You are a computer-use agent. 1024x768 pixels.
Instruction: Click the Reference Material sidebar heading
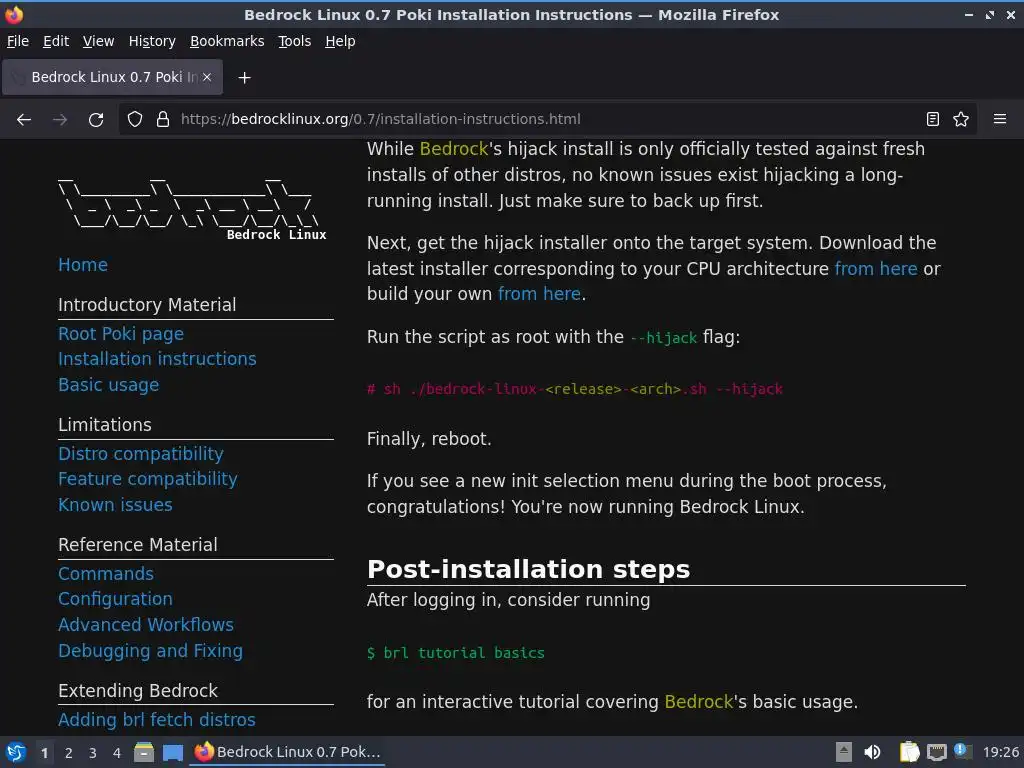pos(138,545)
